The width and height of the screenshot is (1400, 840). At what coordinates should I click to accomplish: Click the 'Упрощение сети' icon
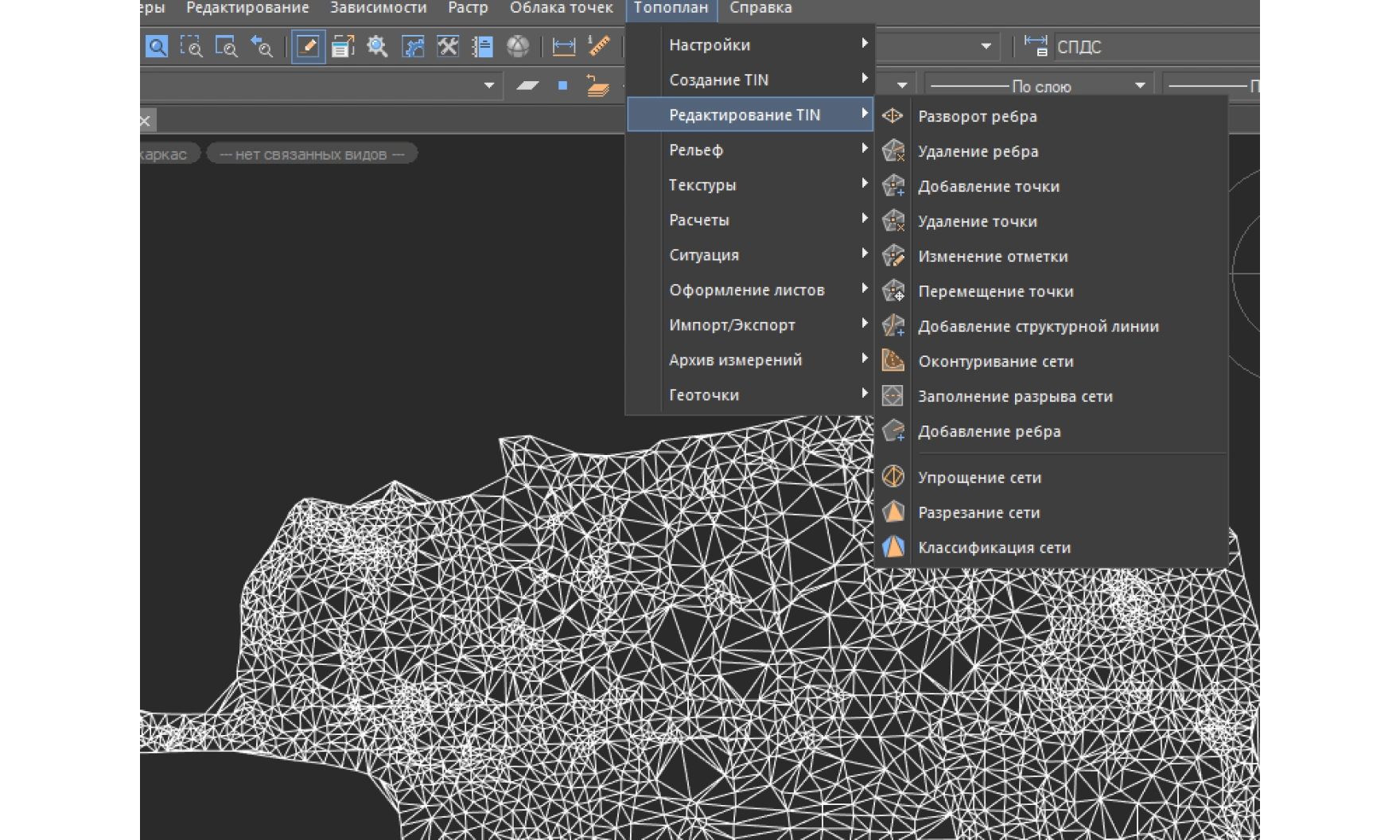893,476
